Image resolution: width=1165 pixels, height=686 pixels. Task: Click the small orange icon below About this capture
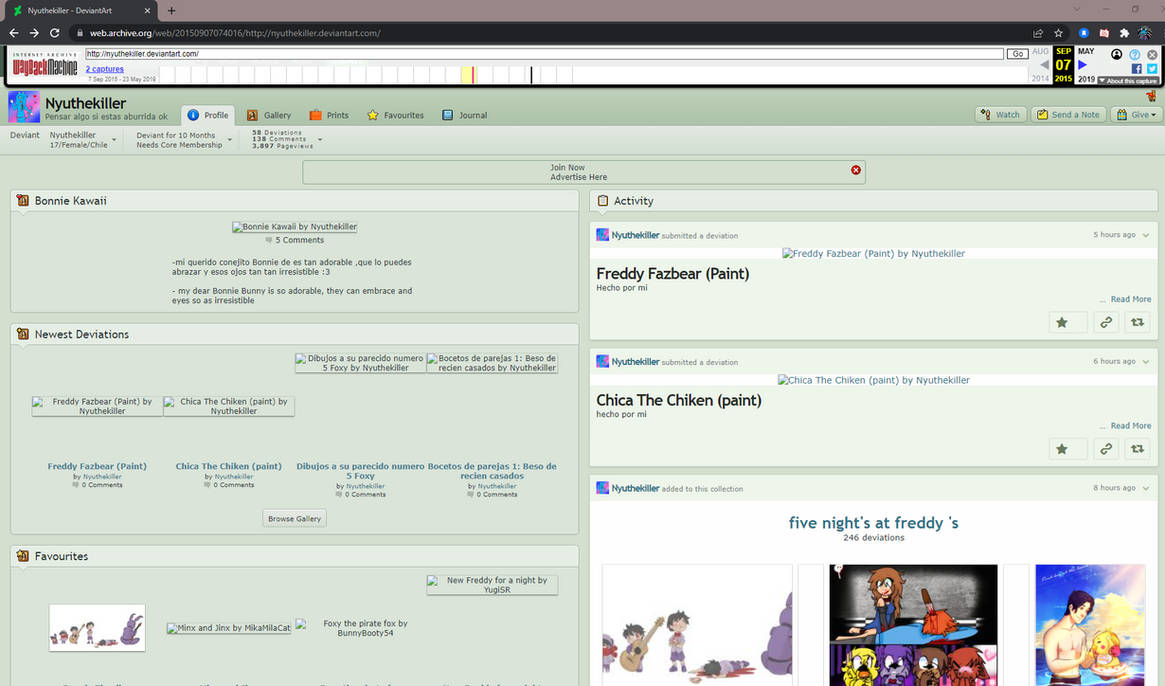tap(1151, 96)
